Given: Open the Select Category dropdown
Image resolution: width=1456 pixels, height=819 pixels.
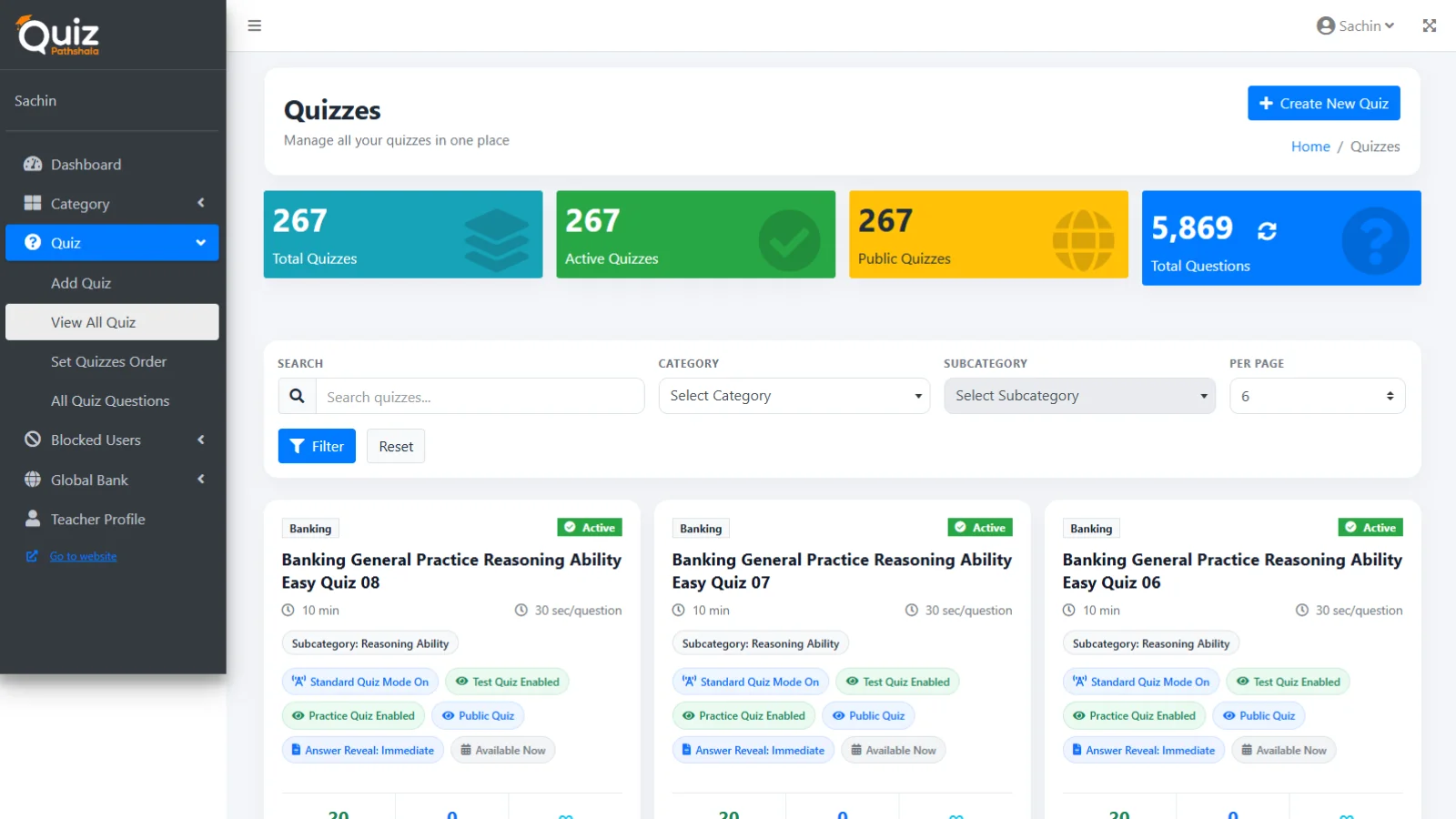Looking at the screenshot, I should [794, 396].
